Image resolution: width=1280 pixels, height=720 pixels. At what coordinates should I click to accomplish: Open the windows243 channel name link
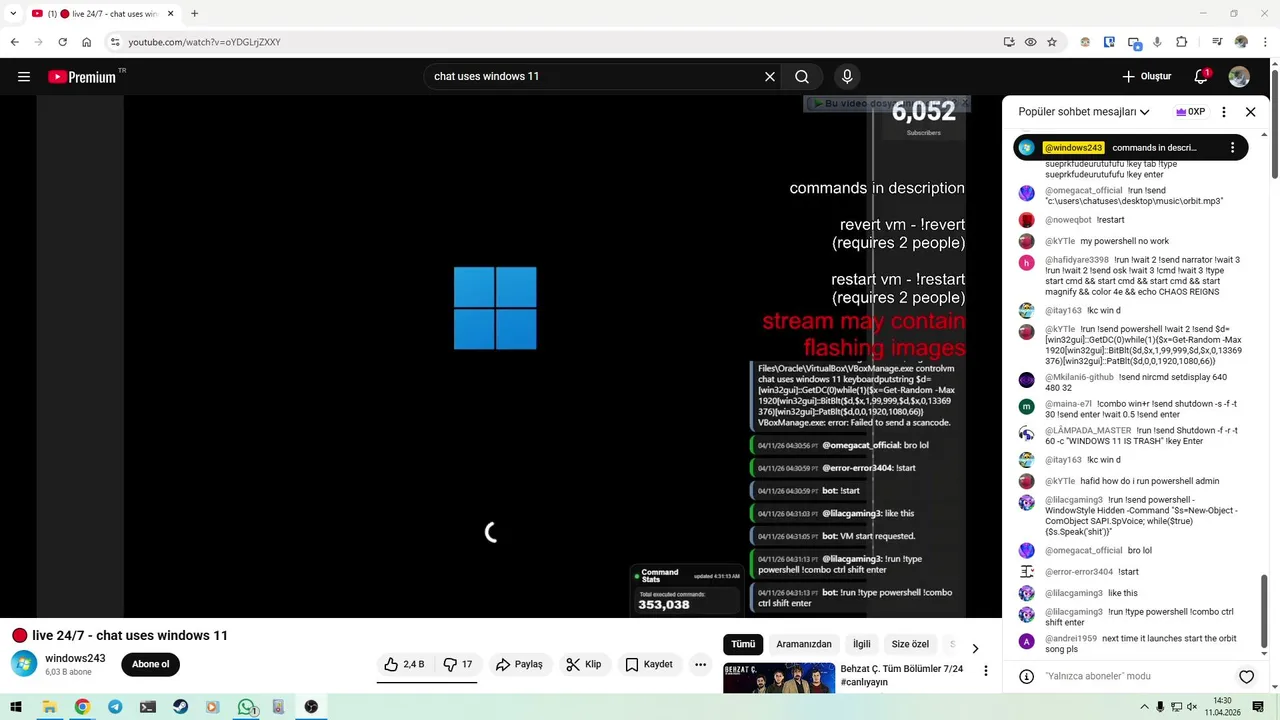(x=75, y=658)
